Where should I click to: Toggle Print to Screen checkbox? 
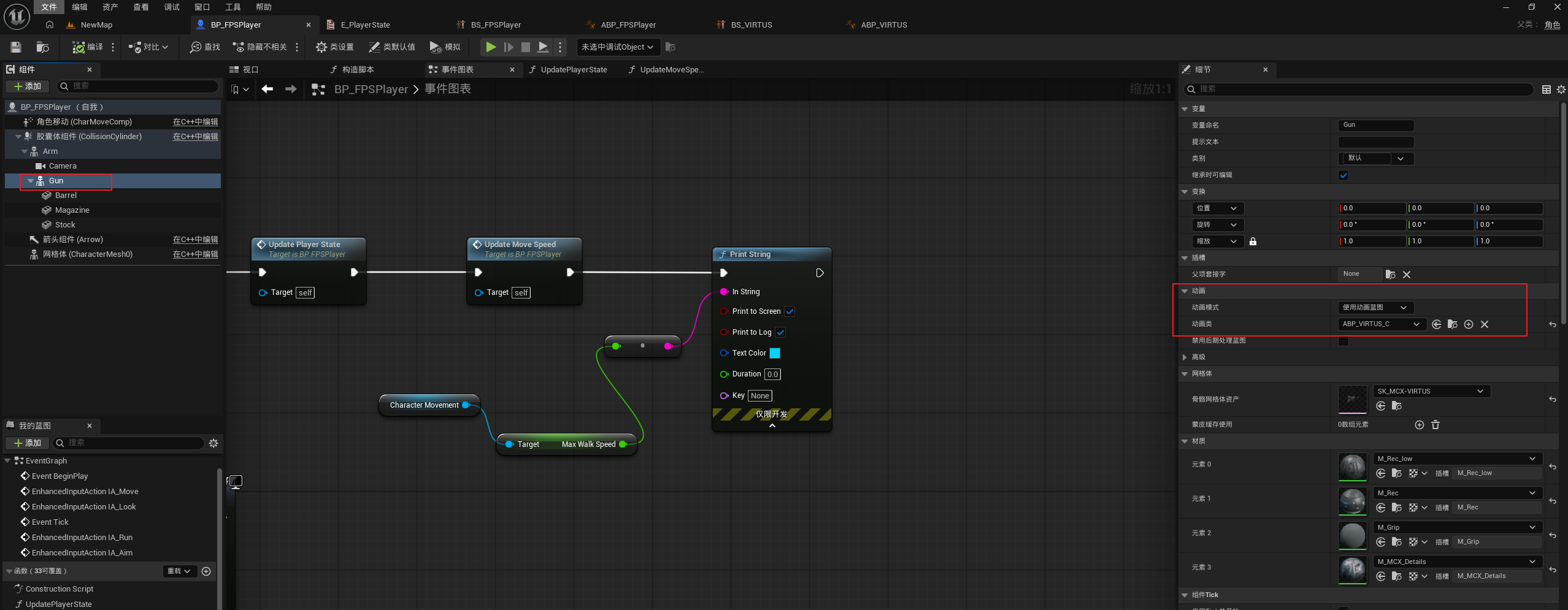click(790, 311)
